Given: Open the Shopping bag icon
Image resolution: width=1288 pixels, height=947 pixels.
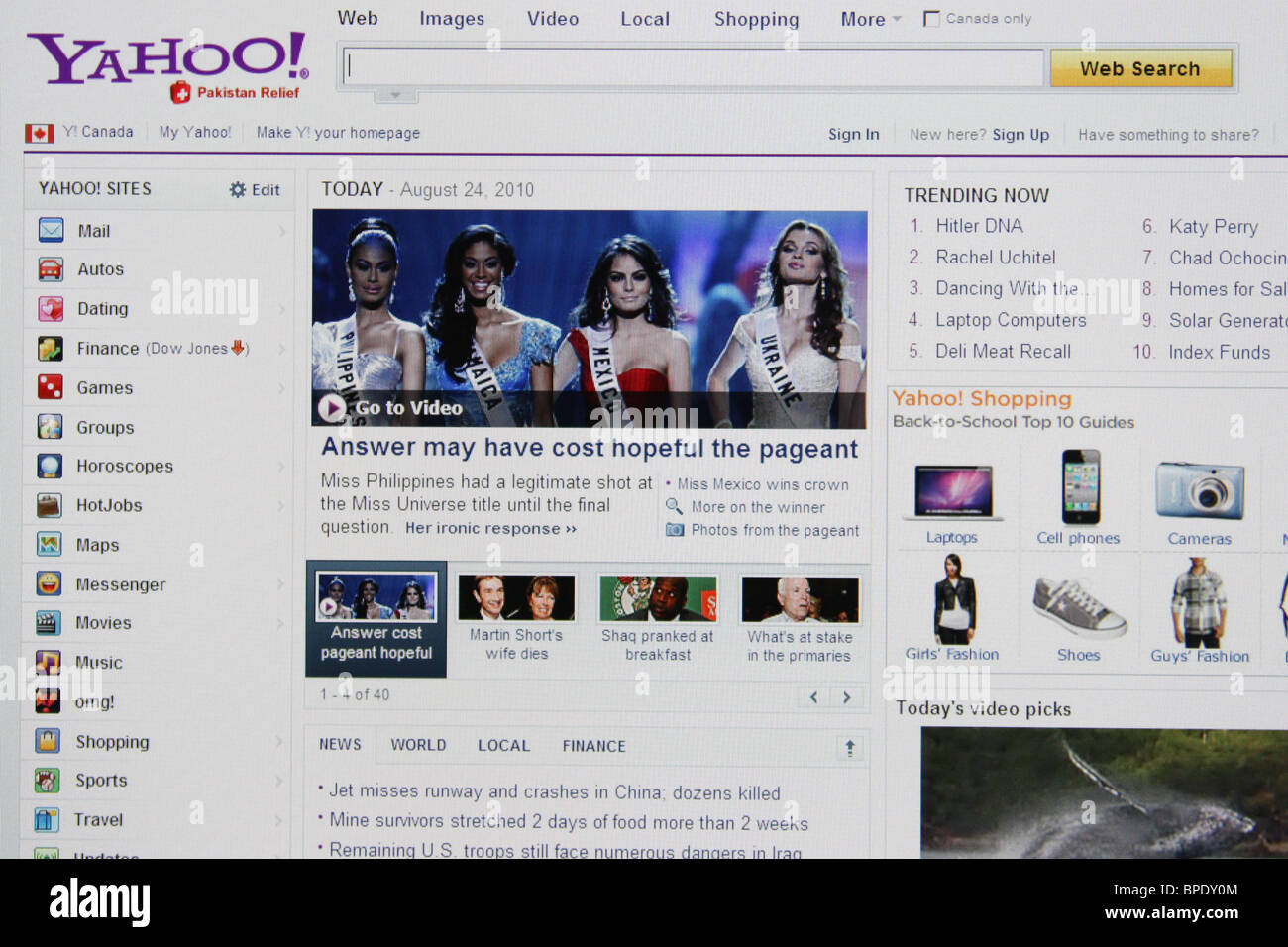Looking at the screenshot, I should pyautogui.click(x=48, y=740).
